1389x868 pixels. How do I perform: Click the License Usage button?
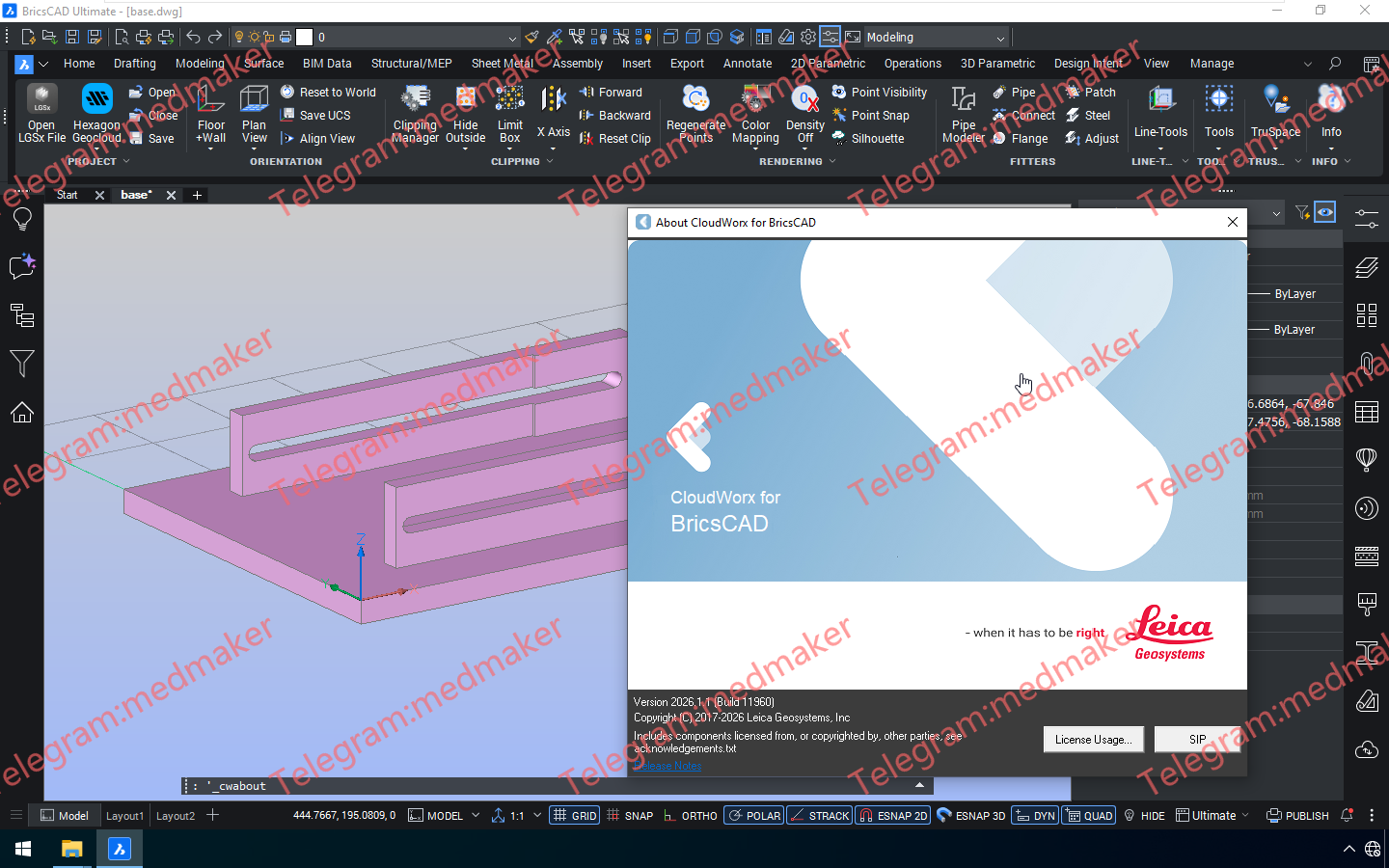tap(1093, 740)
